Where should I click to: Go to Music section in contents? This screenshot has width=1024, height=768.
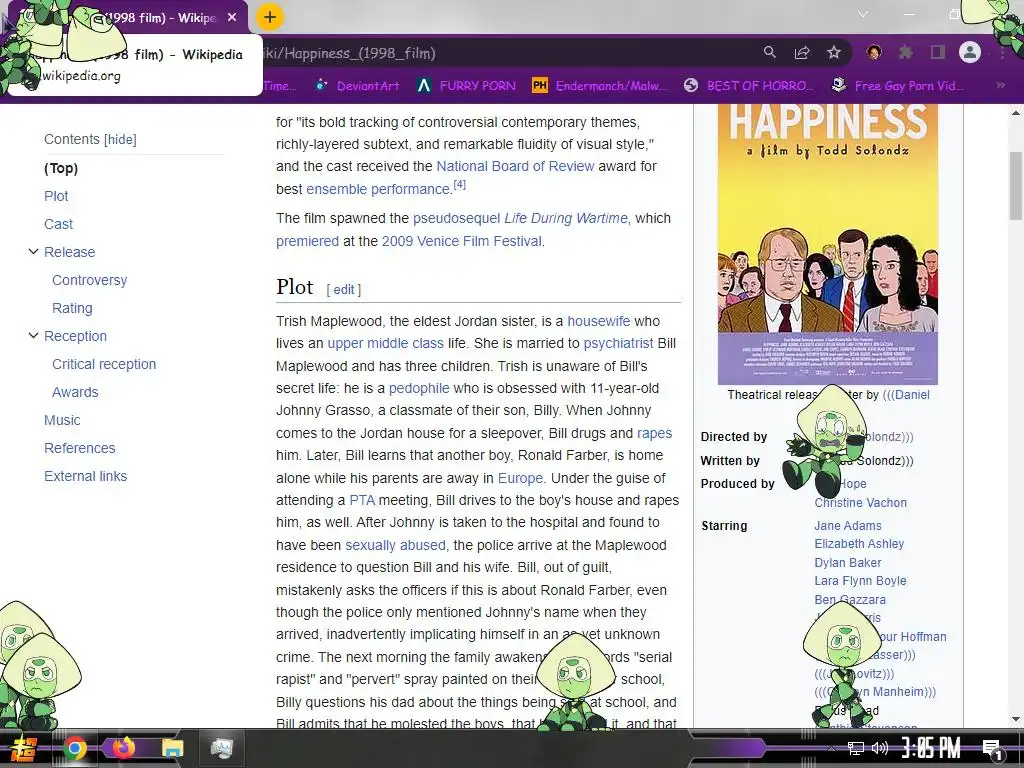click(x=62, y=421)
